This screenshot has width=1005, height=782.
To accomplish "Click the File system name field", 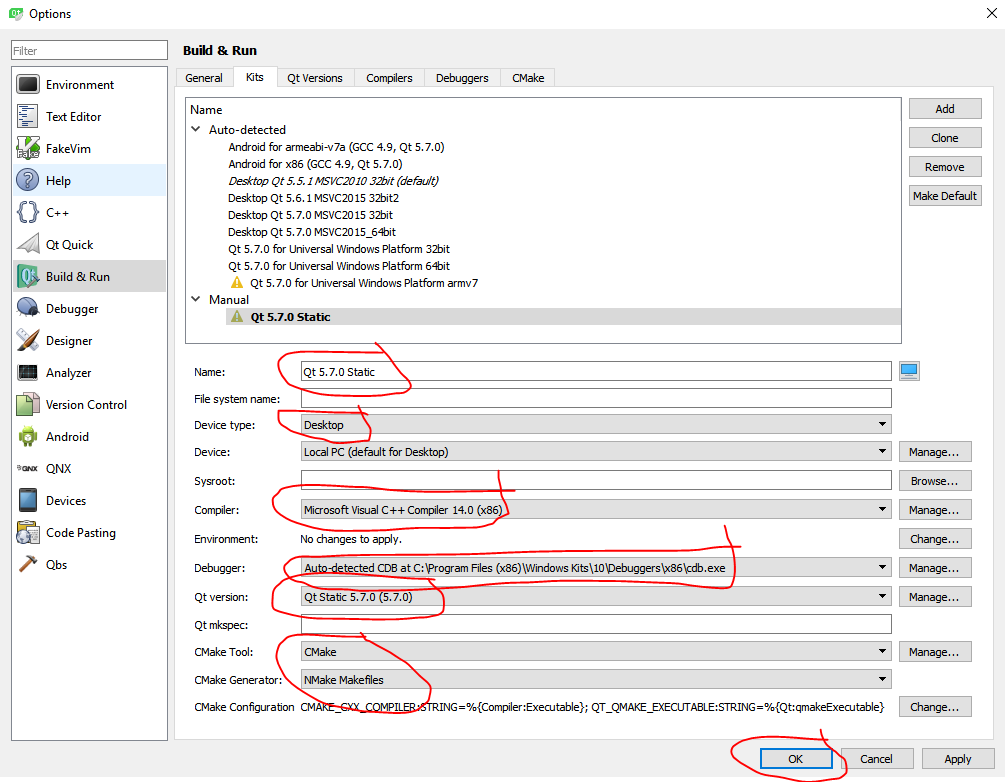I will (596, 399).
